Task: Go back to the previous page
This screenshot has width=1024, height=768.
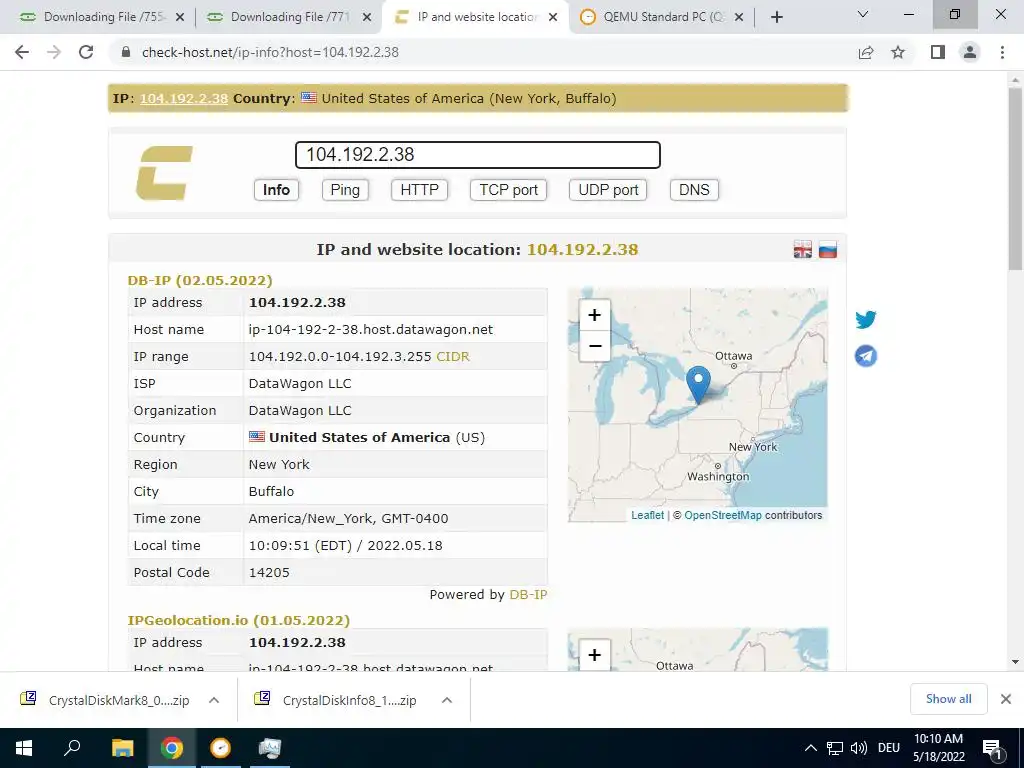Action: coord(22,52)
